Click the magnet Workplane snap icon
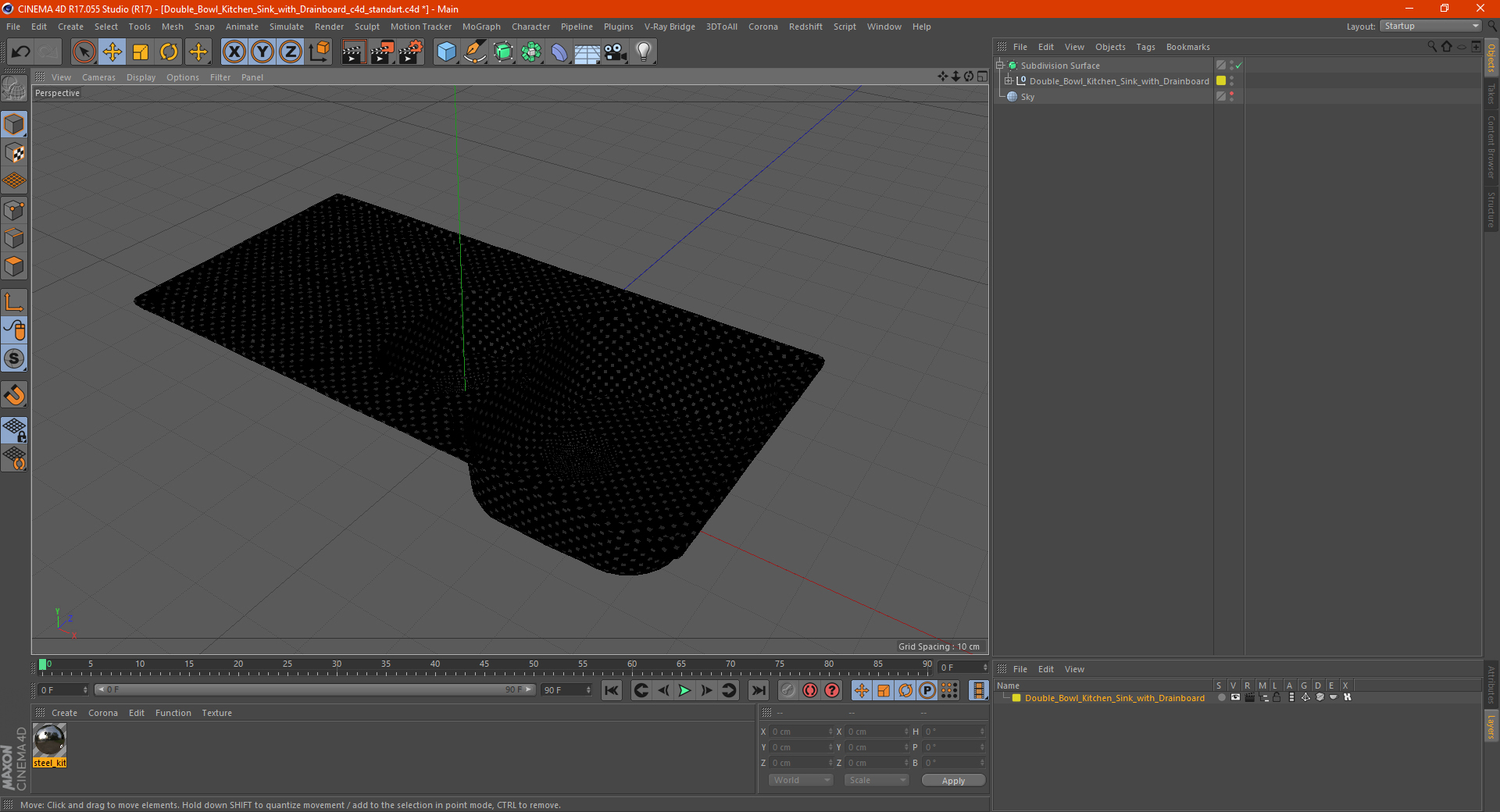This screenshot has width=1500, height=812. (14, 395)
